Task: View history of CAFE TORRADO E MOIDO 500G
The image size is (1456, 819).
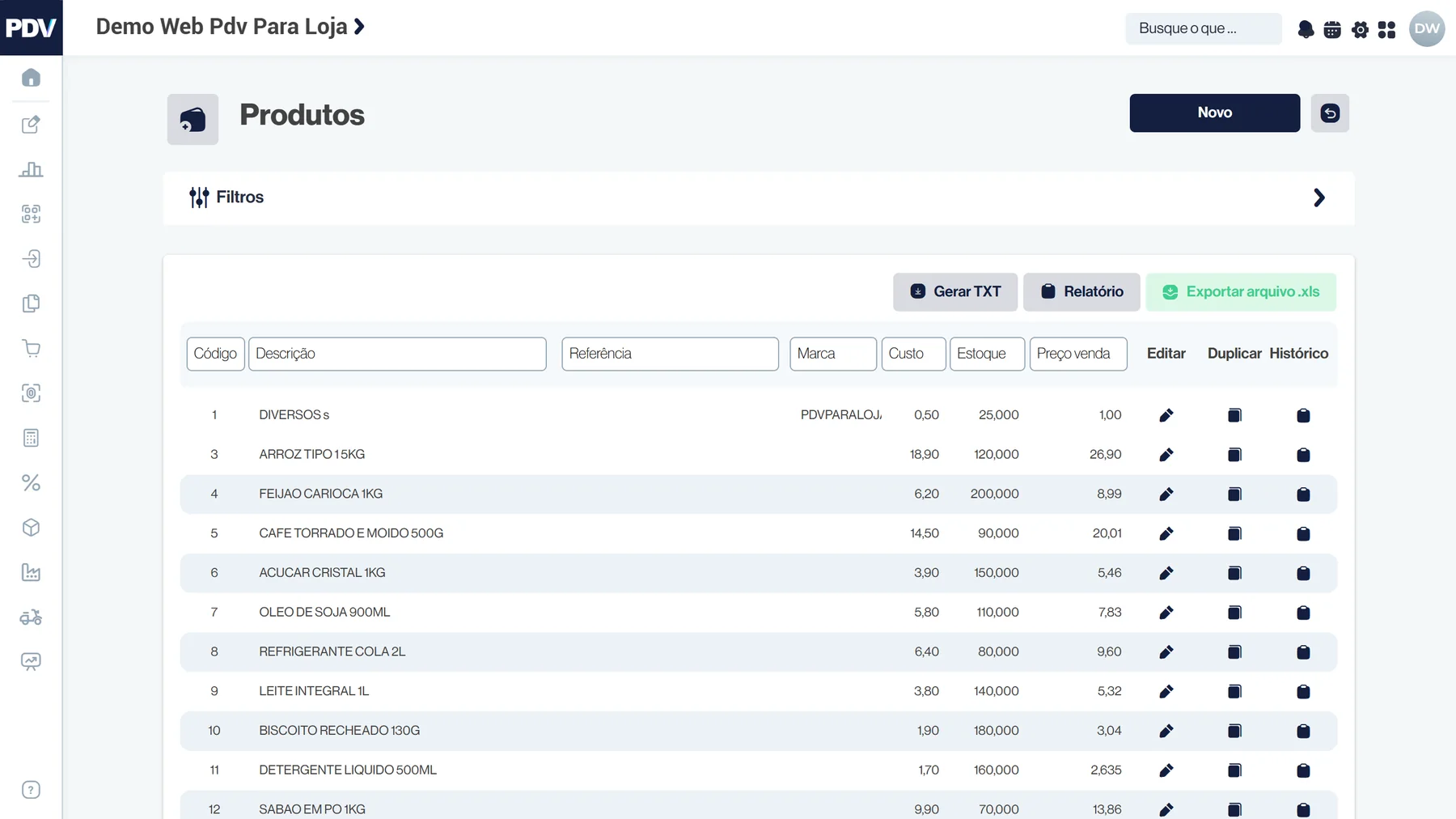Action: [1303, 534]
